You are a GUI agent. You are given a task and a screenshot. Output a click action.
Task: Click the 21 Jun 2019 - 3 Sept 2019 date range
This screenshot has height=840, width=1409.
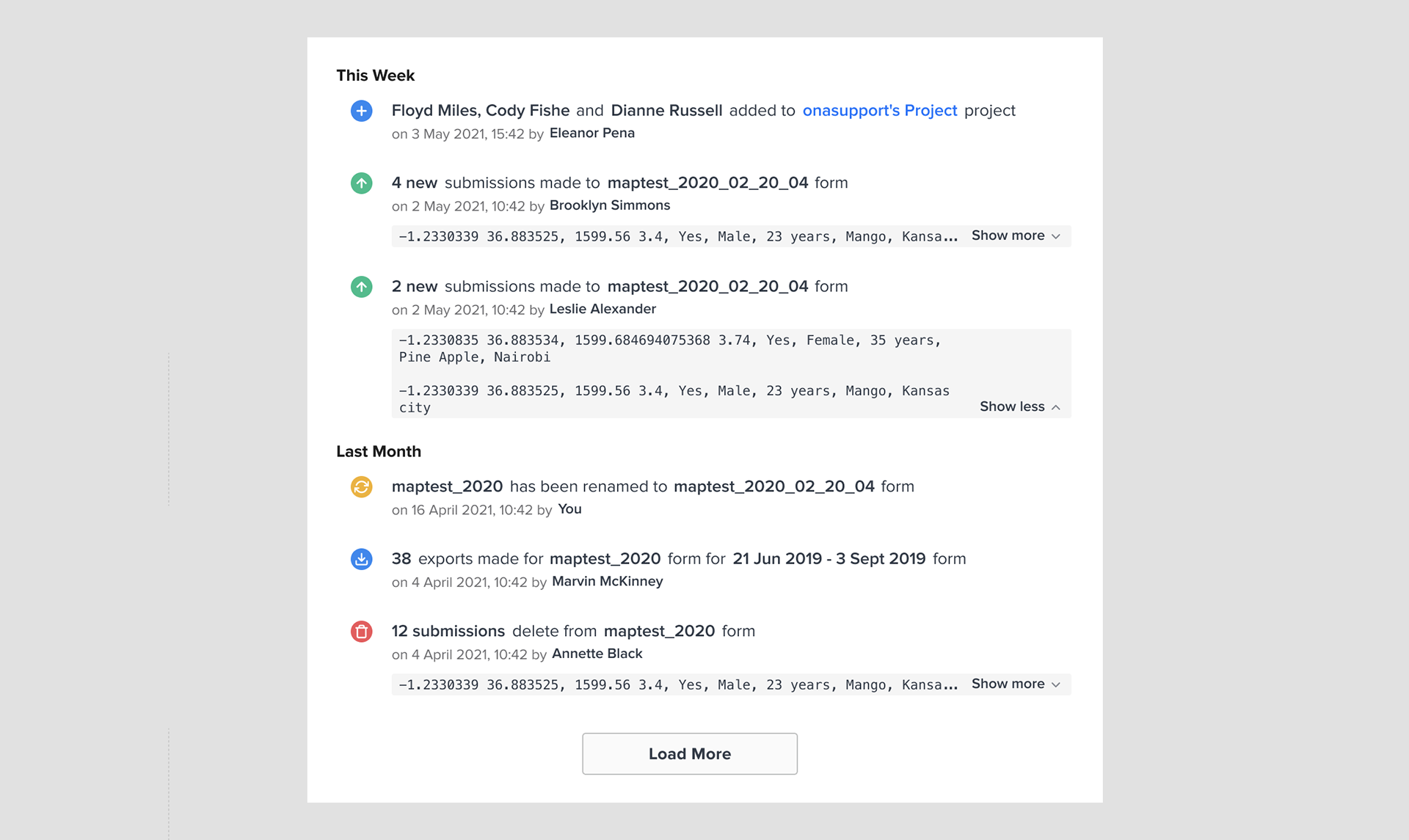click(x=829, y=558)
